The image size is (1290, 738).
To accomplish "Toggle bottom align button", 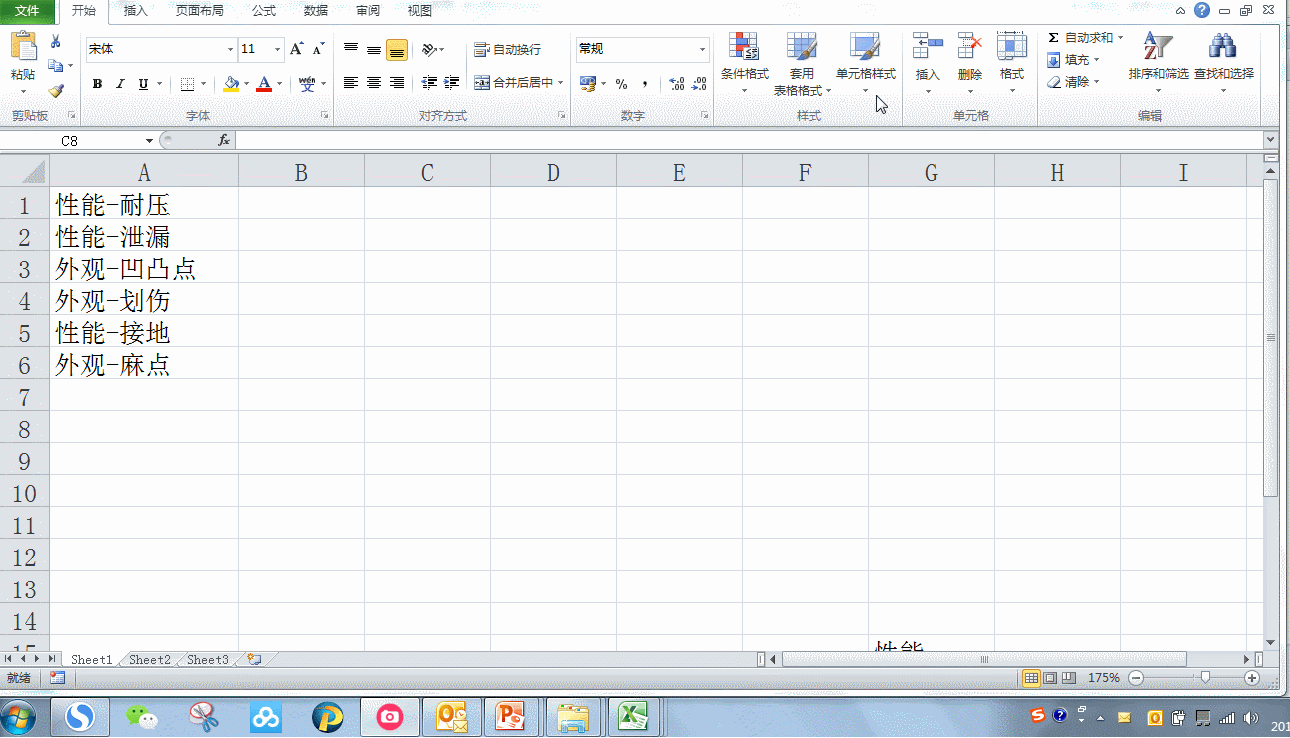I will pos(397,49).
